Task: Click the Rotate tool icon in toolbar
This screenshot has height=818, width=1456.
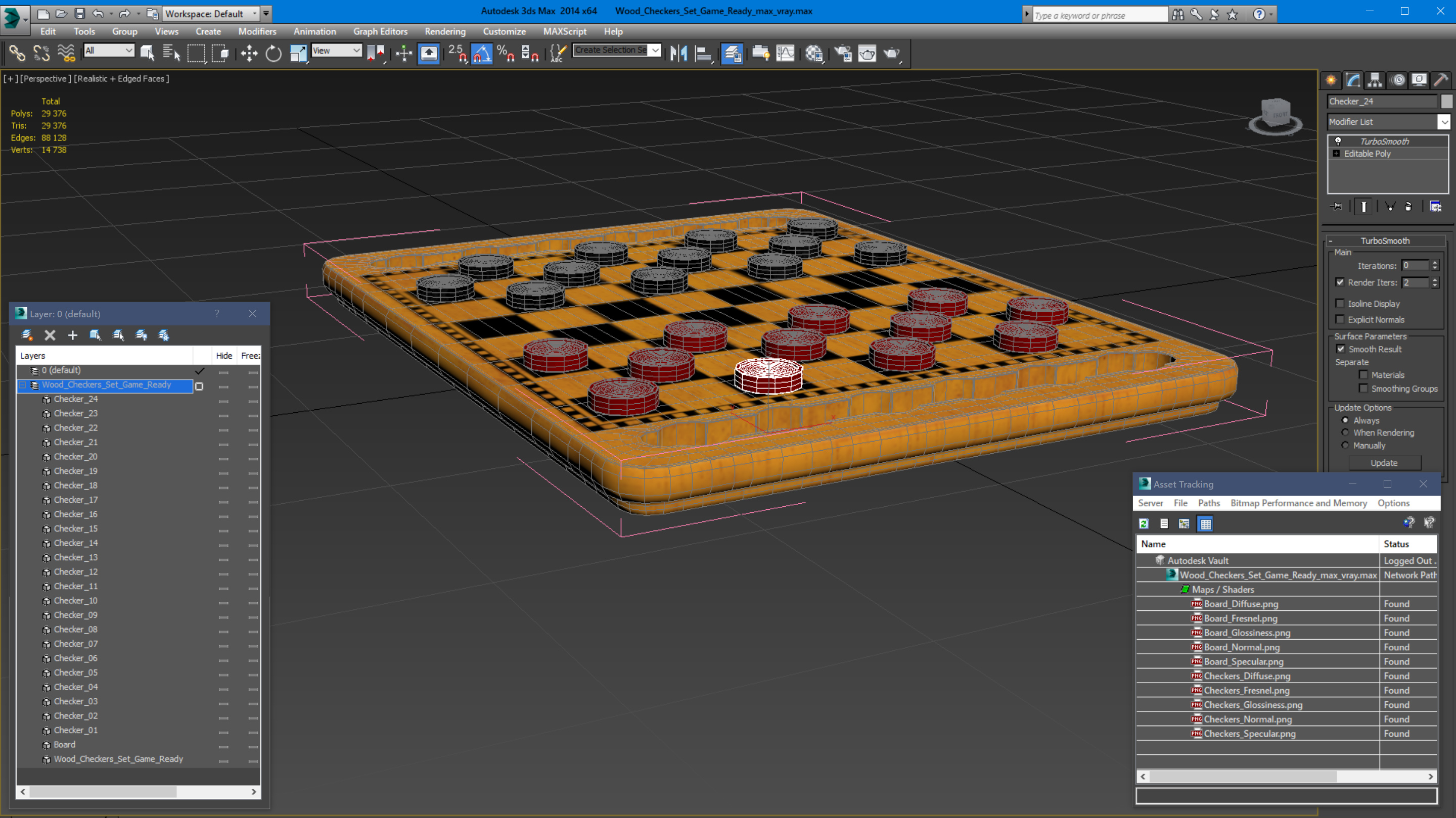Action: [x=274, y=53]
